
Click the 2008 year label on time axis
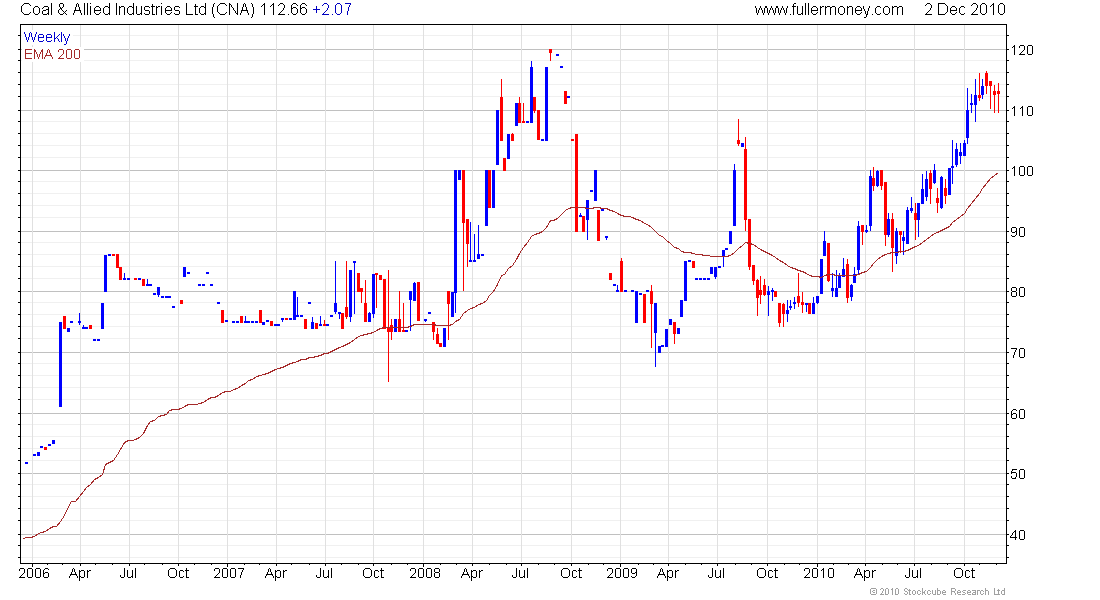(425, 573)
